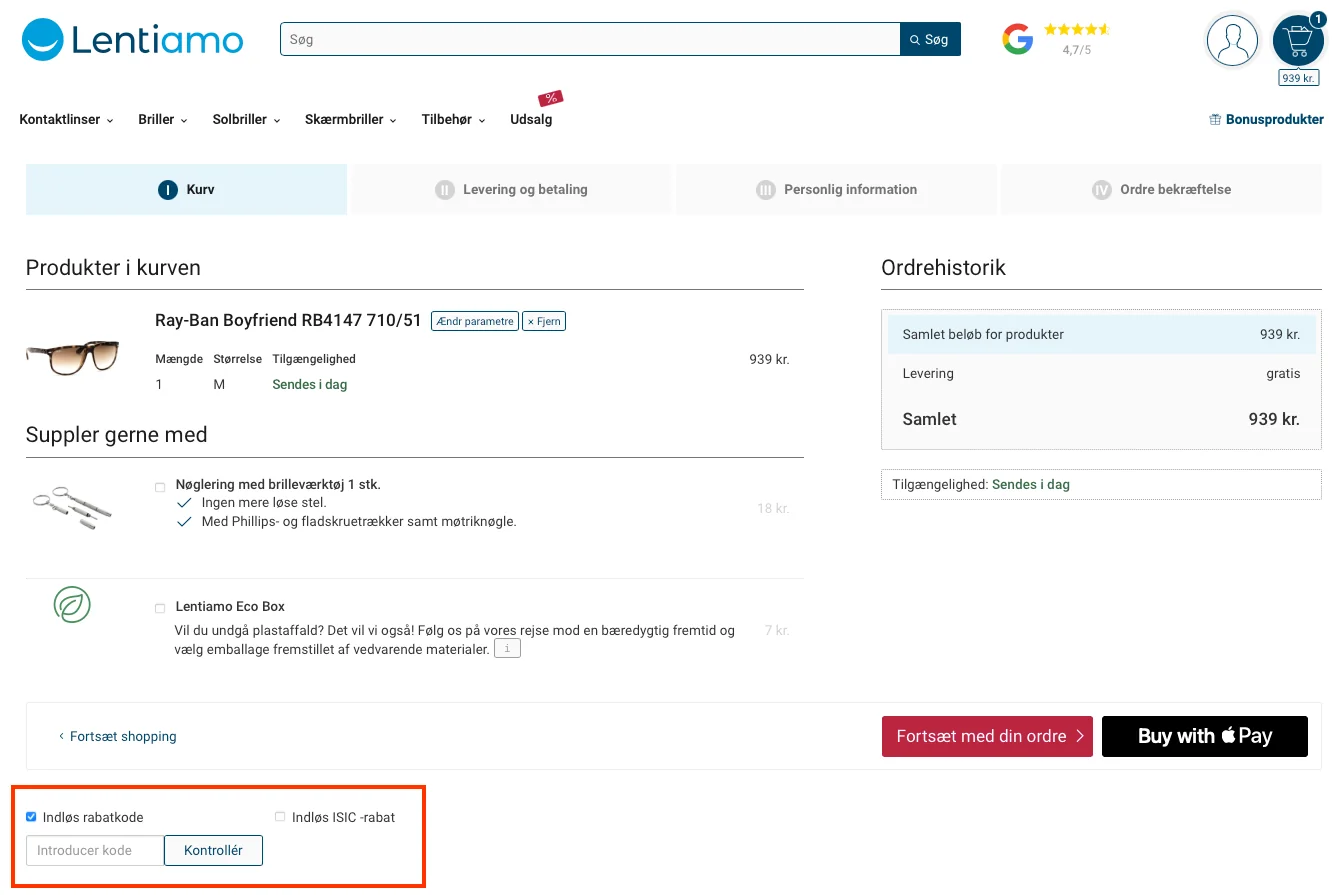The image size is (1341, 895).
Task: Click the Udsalg percent sale tag
Action: tap(550, 98)
